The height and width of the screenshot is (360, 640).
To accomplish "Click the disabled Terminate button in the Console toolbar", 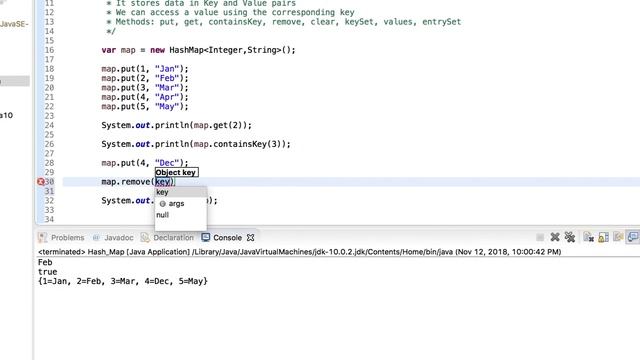I will [x=540, y=237].
